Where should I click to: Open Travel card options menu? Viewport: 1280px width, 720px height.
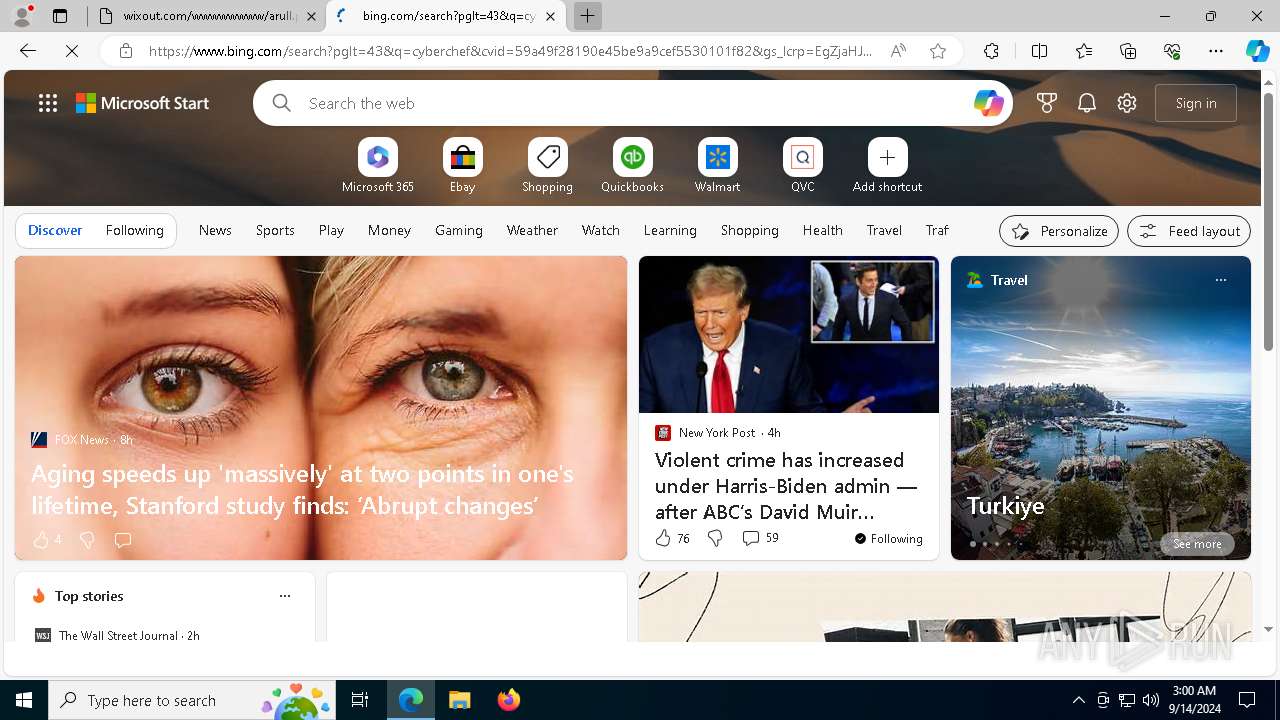coord(1220,280)
